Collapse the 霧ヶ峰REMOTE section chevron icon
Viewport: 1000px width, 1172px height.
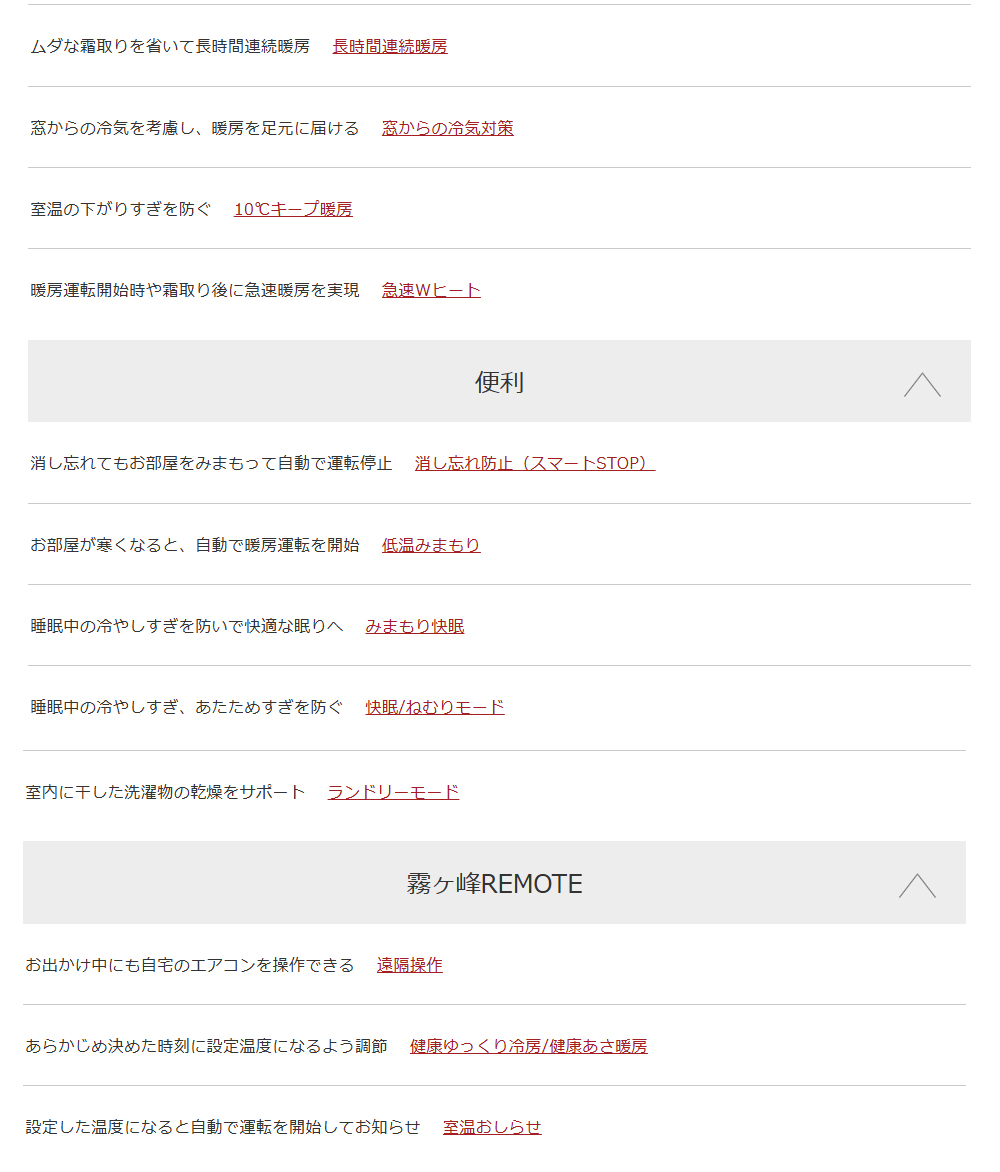[917, 885]
